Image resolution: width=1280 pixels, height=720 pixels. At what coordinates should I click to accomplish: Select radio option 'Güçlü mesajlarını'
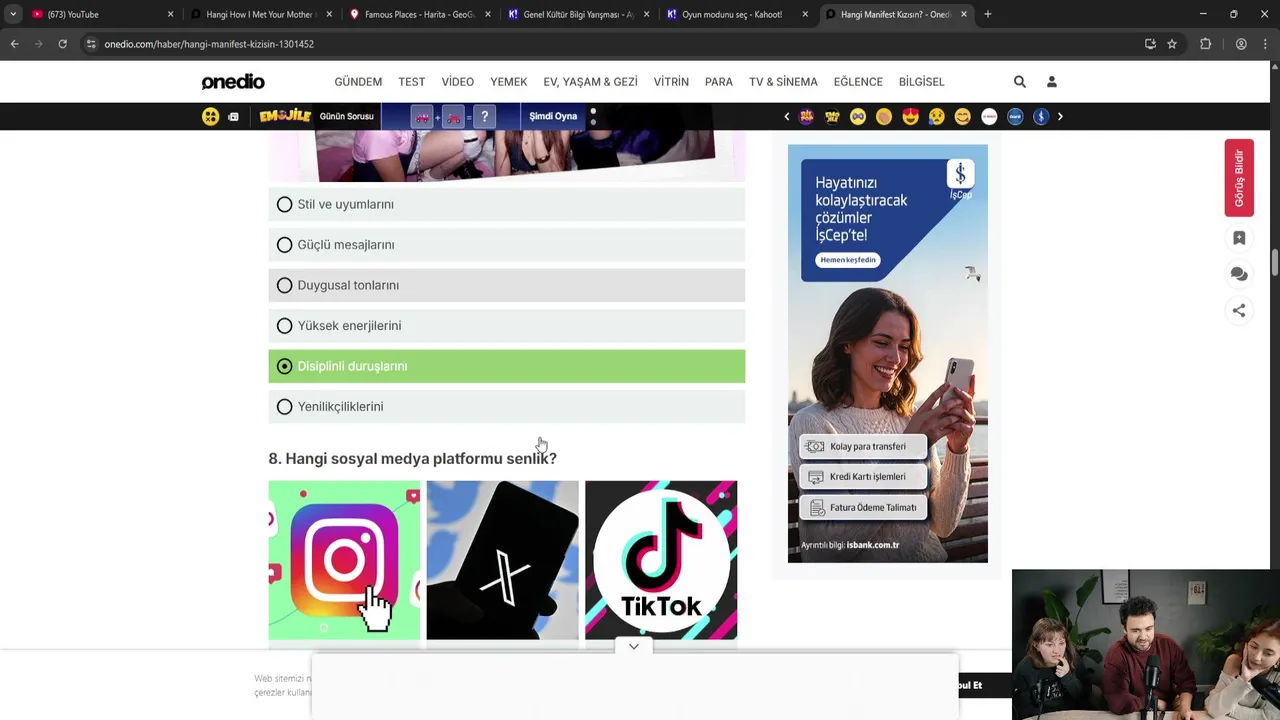[506, 245]
